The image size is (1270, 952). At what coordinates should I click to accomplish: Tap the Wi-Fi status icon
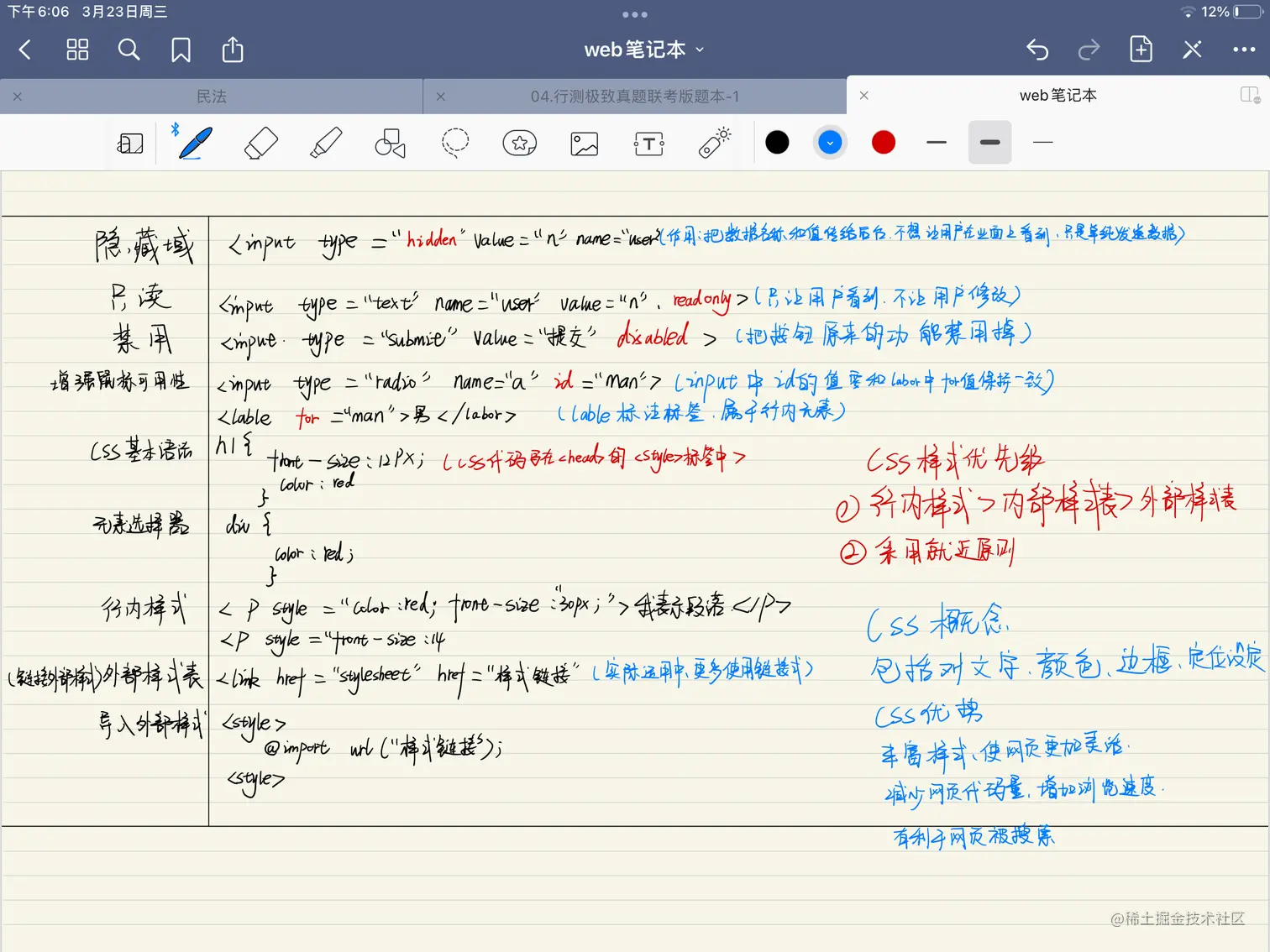click(1188, 12)
